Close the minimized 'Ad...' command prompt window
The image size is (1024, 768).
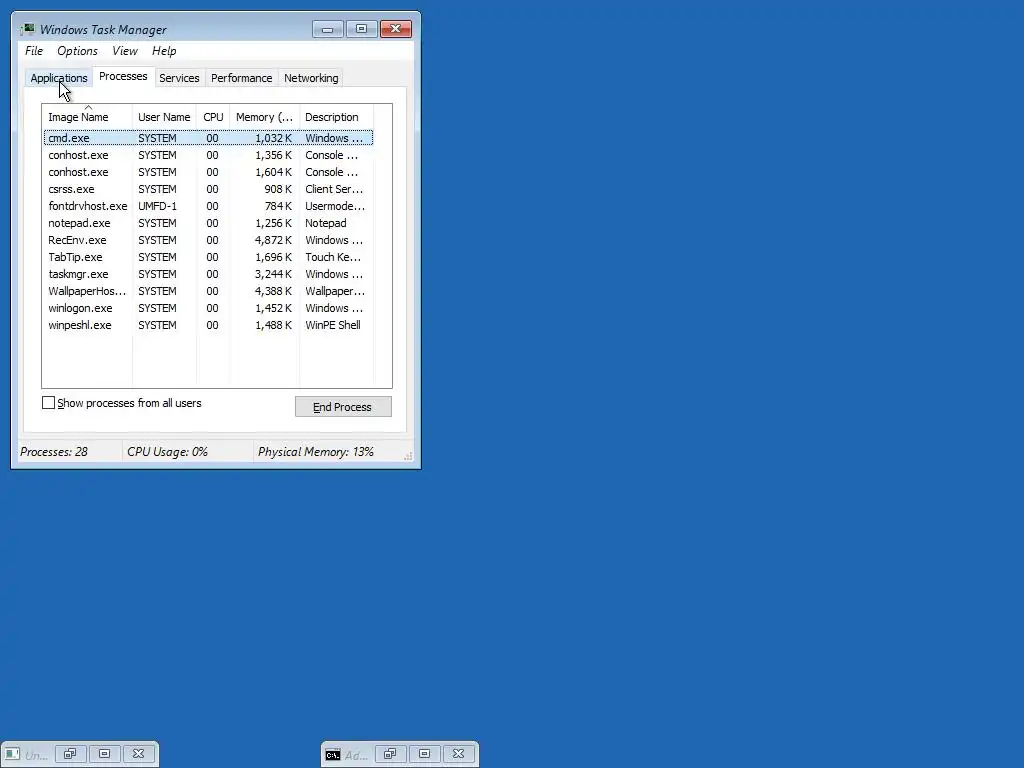point(458,754)
